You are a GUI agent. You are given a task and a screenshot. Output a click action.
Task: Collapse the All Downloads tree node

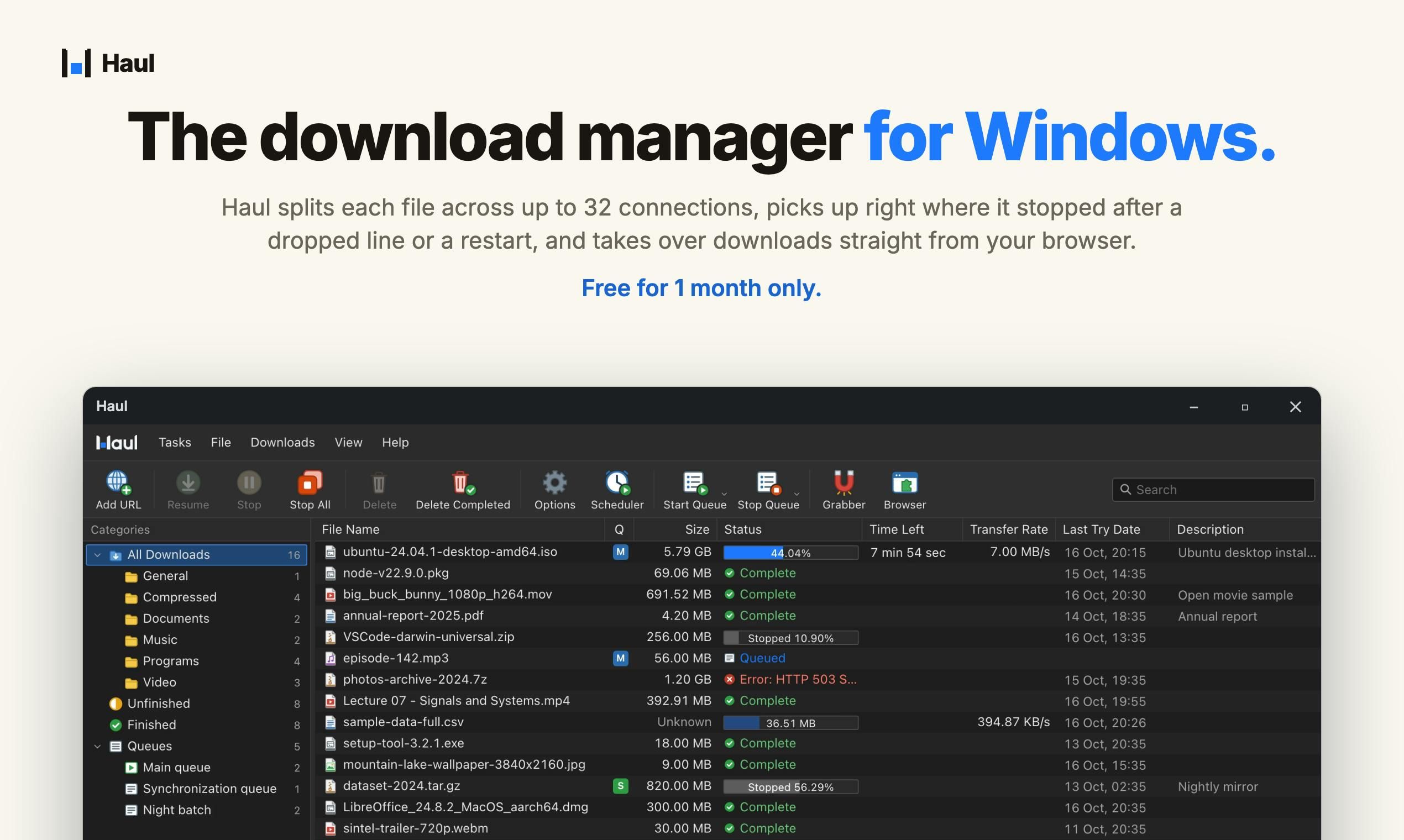click(x=97, y=555)
